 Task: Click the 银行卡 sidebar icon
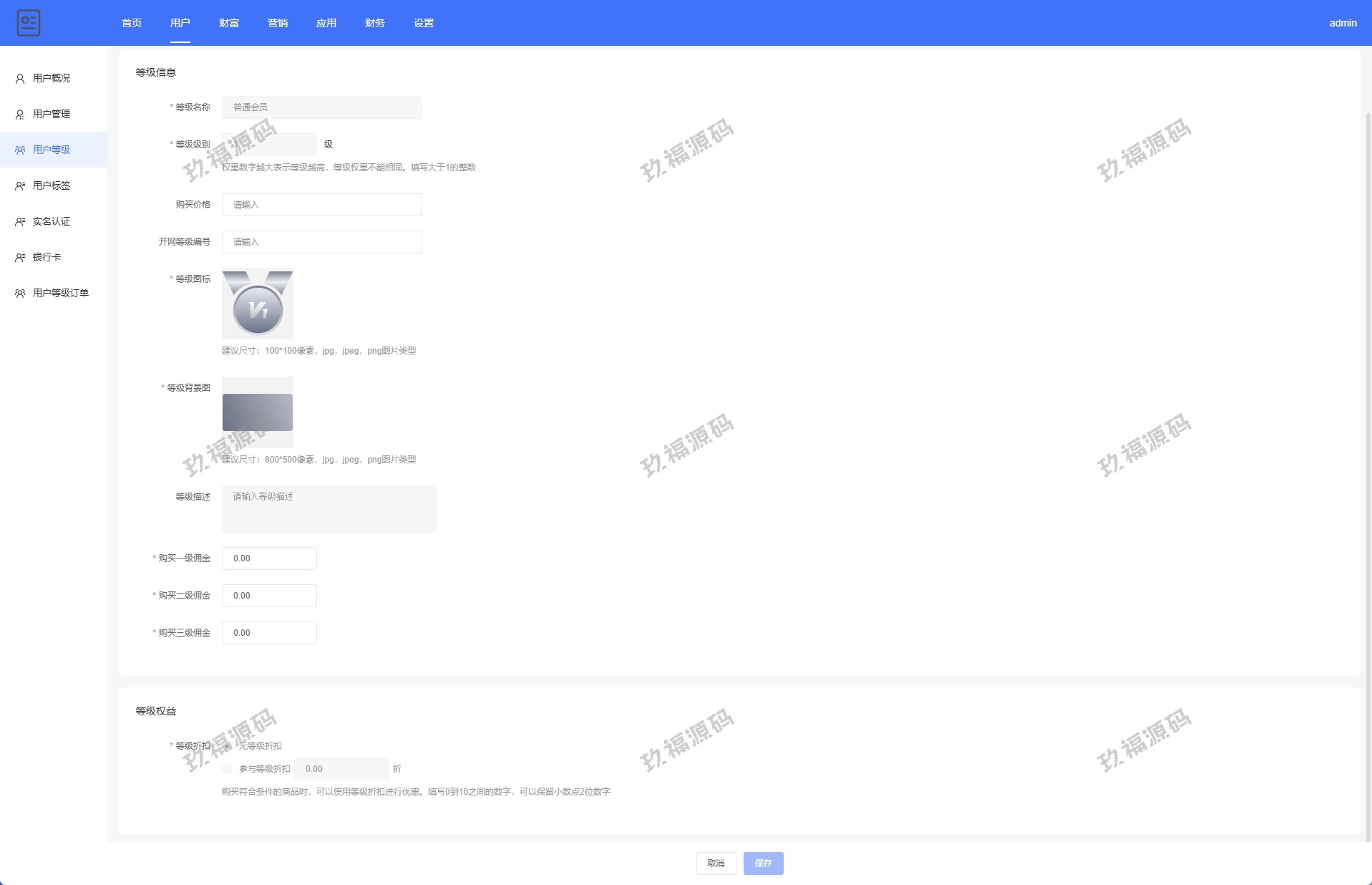tap(20, 258)
